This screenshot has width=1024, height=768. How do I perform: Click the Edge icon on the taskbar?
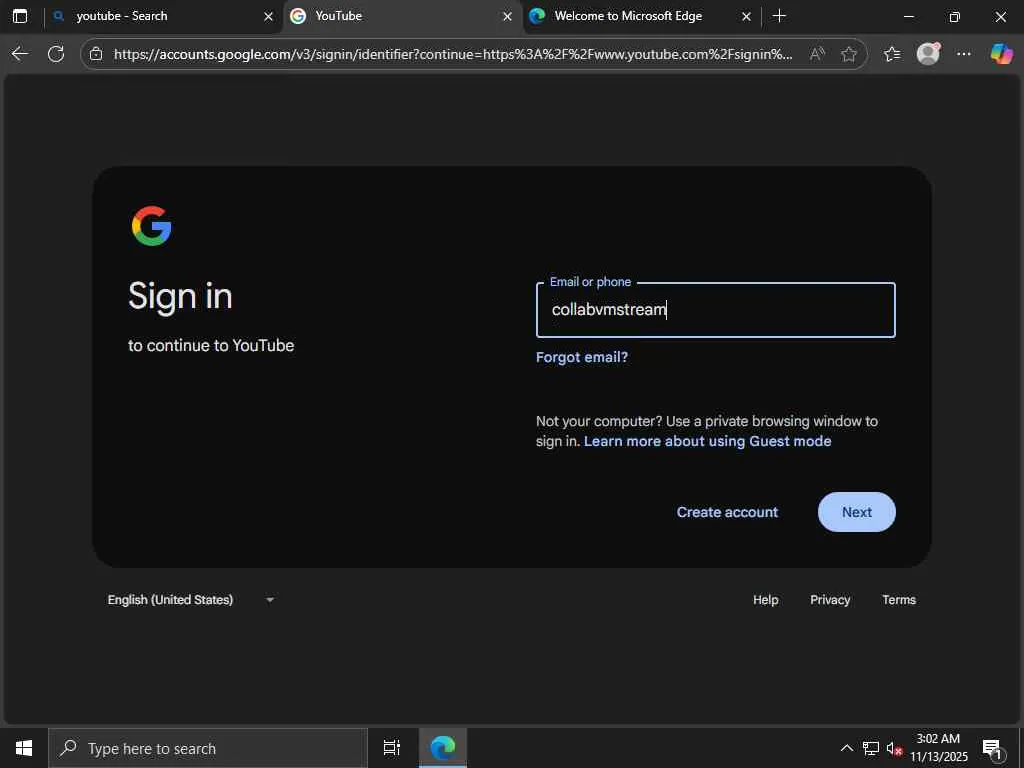tap(443, 748)
